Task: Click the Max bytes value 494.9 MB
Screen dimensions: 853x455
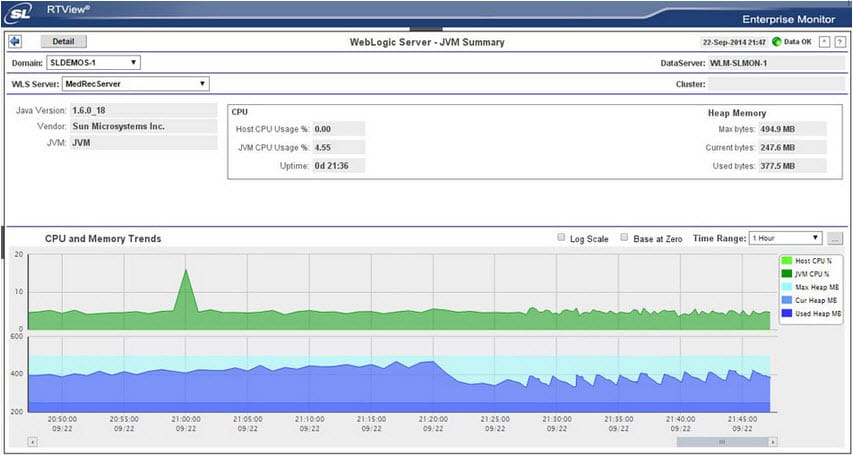Action: [x=792, y=129]
